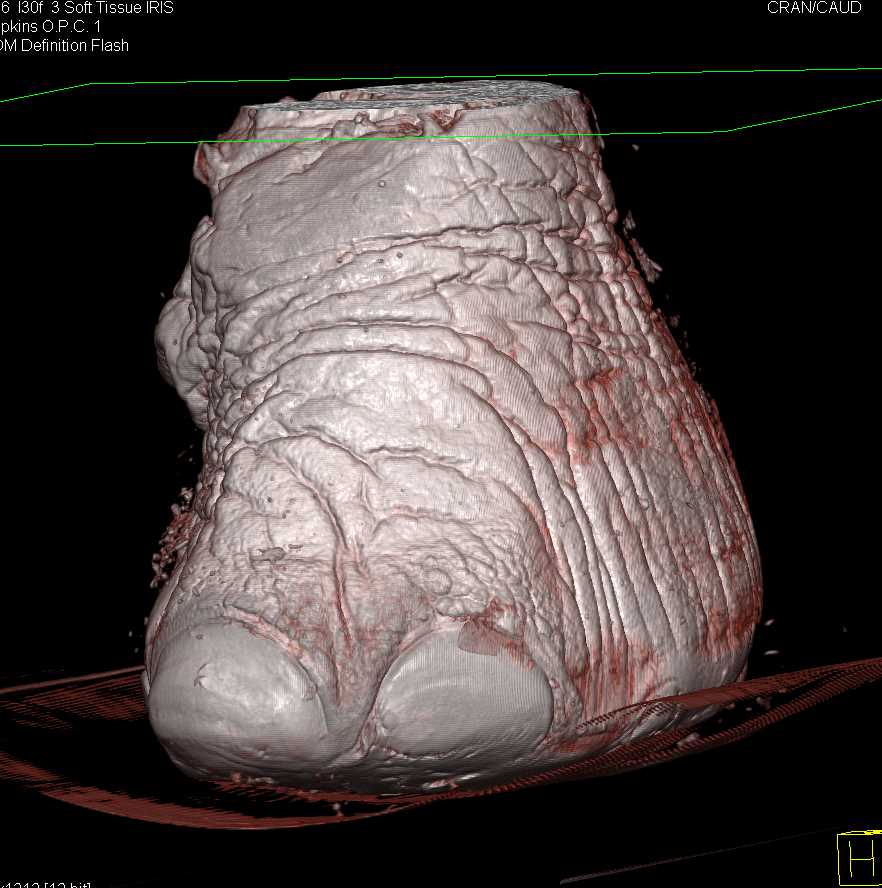Select the CRAN/CAUD orientation indicator
Viewport: 882px width, 888px height.
[x=814, y=8]
